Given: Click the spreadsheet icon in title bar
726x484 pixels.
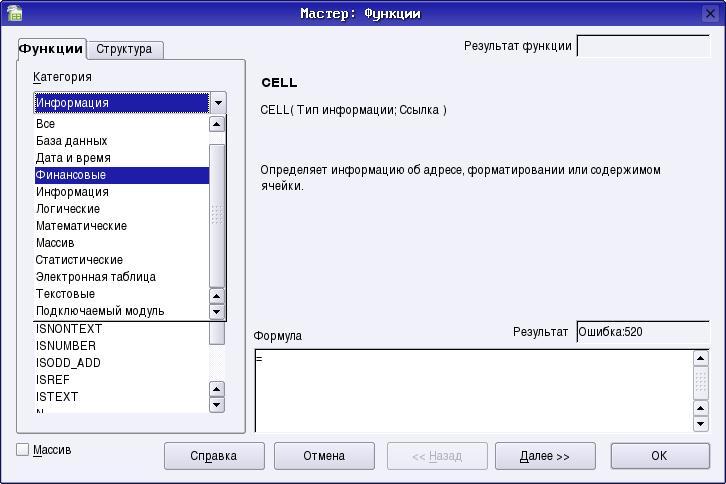Looking at the screenshot, I should (x=15, y=13).
